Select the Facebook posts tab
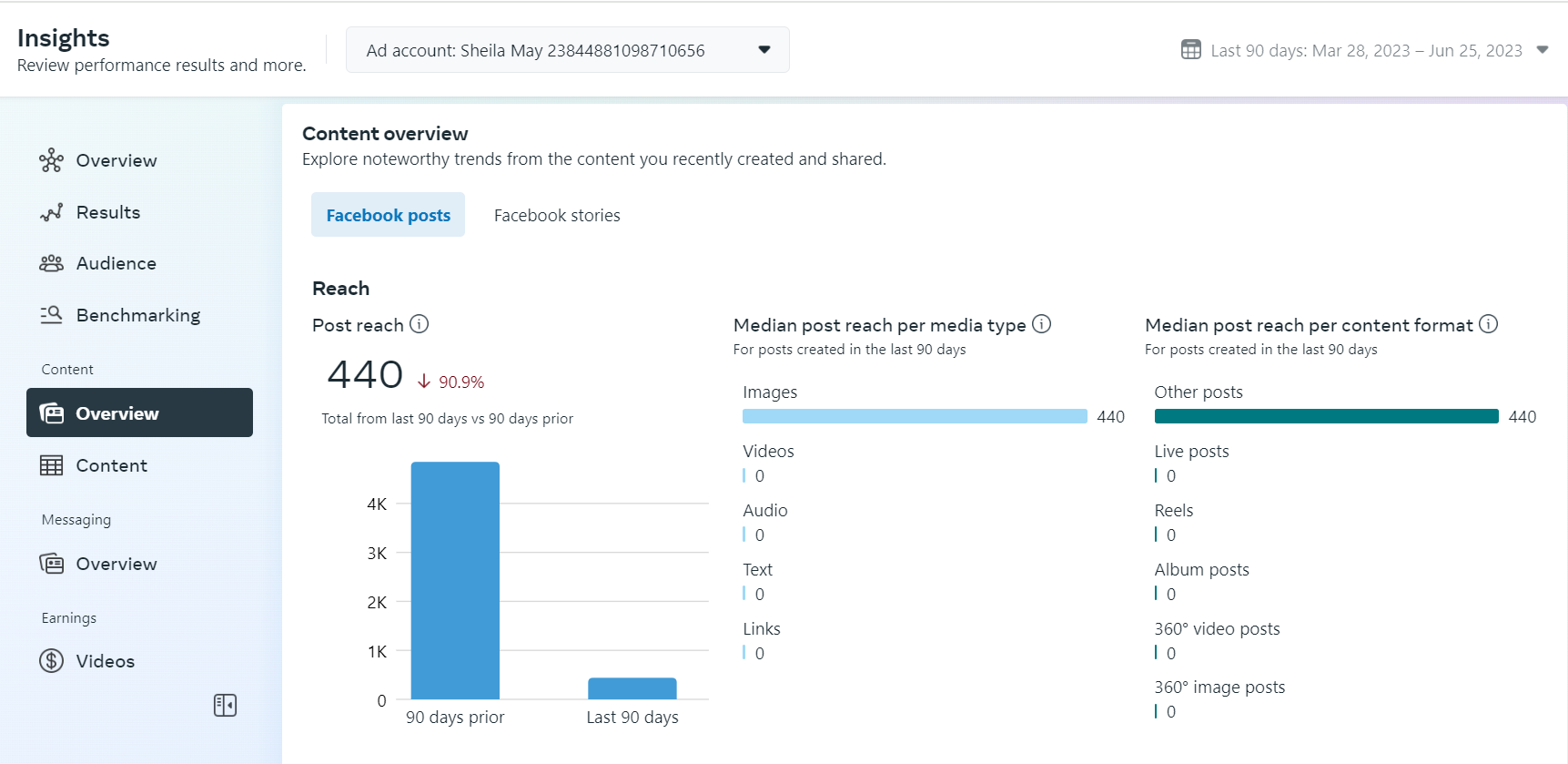 [388, 215]
